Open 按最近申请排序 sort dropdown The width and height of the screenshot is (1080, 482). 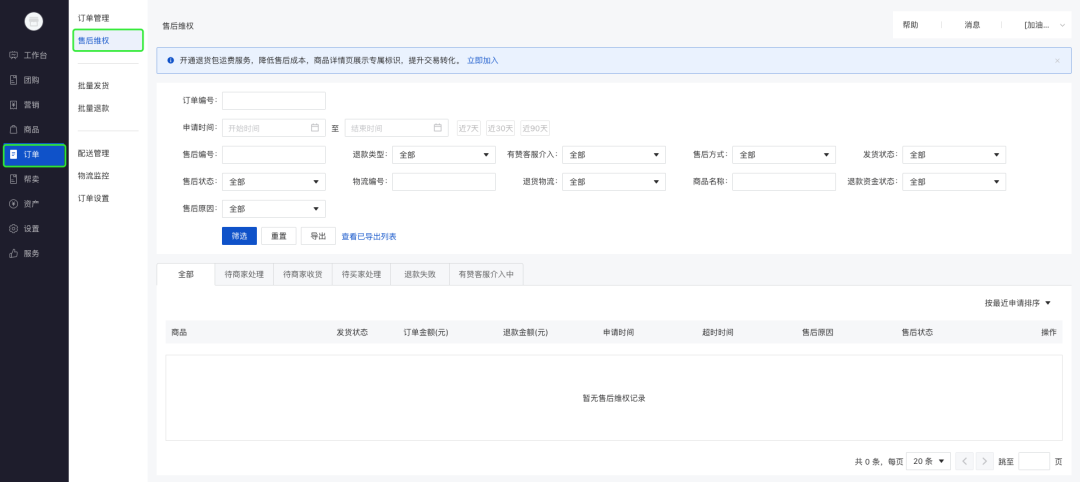[1017, 303]
